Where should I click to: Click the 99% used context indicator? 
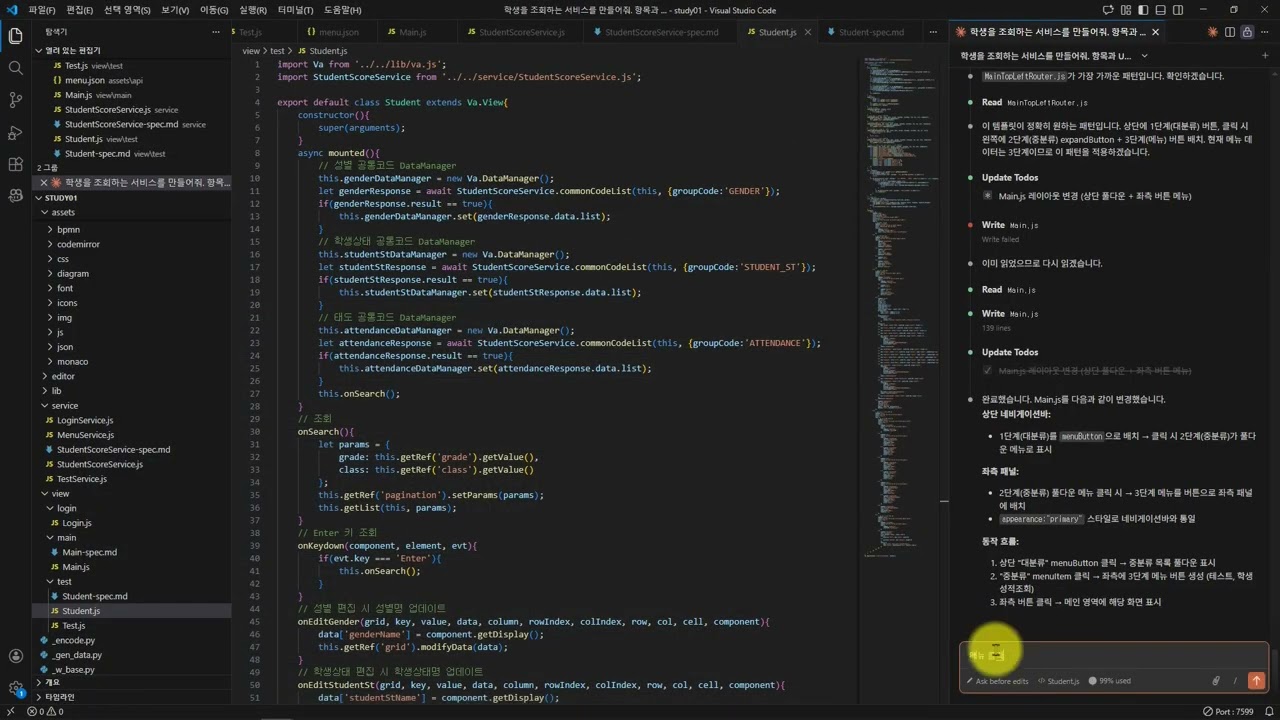tap(1109, 681)
